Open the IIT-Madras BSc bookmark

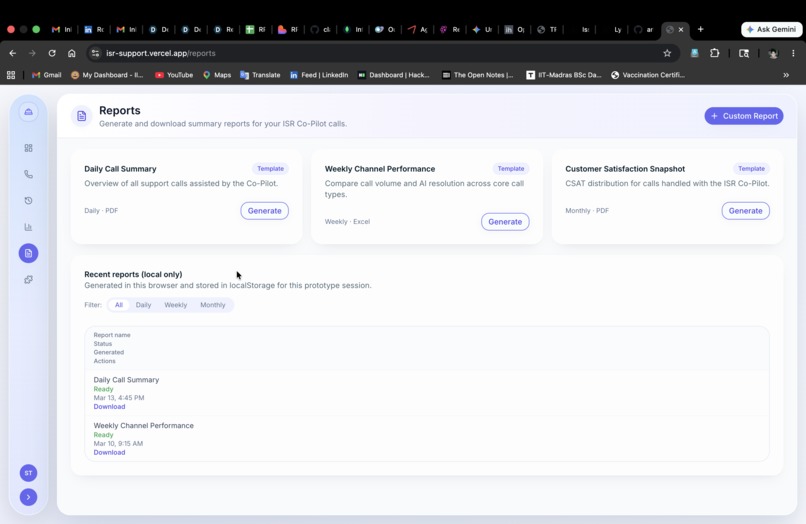(x=564, y=75)
